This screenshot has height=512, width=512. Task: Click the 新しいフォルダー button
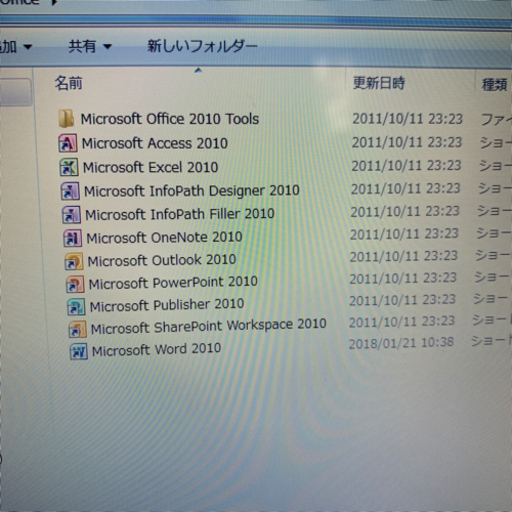coord(202,46)
